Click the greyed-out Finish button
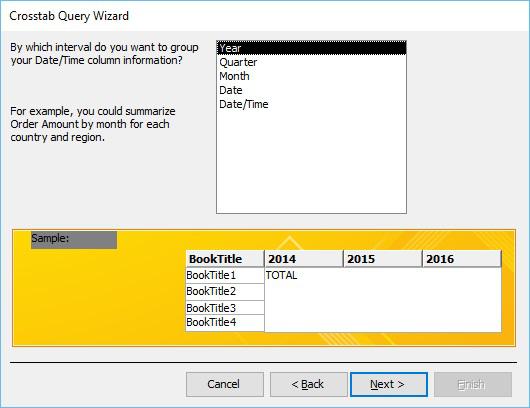 (473, 384)
